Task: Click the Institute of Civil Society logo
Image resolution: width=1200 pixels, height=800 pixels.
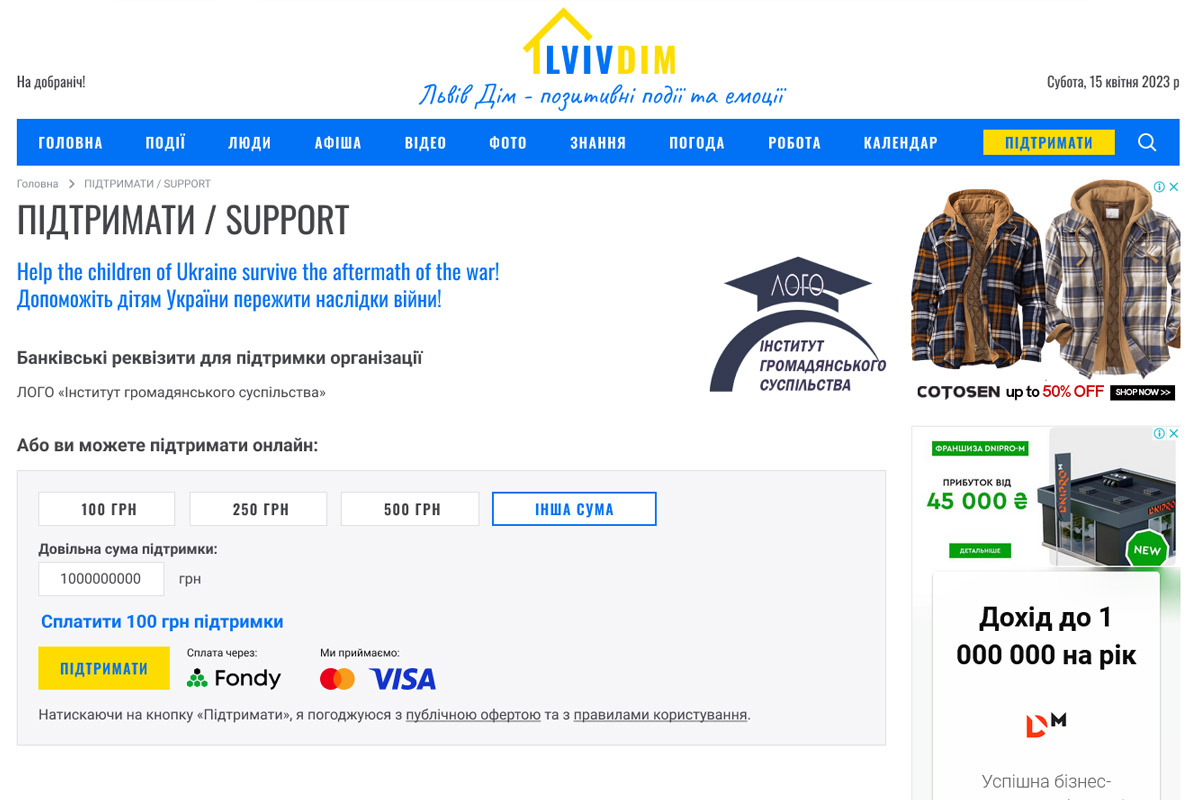Action: tap(798, 325)
